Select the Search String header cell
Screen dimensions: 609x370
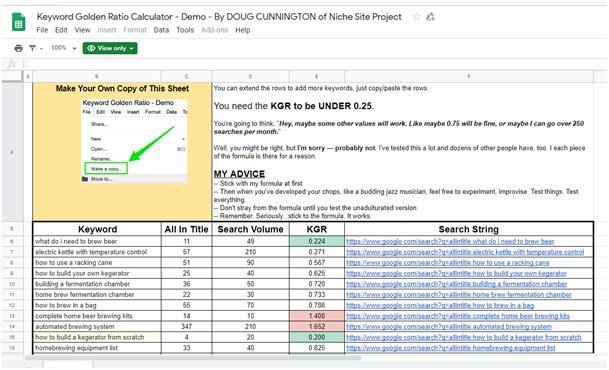tap(469, 229)
